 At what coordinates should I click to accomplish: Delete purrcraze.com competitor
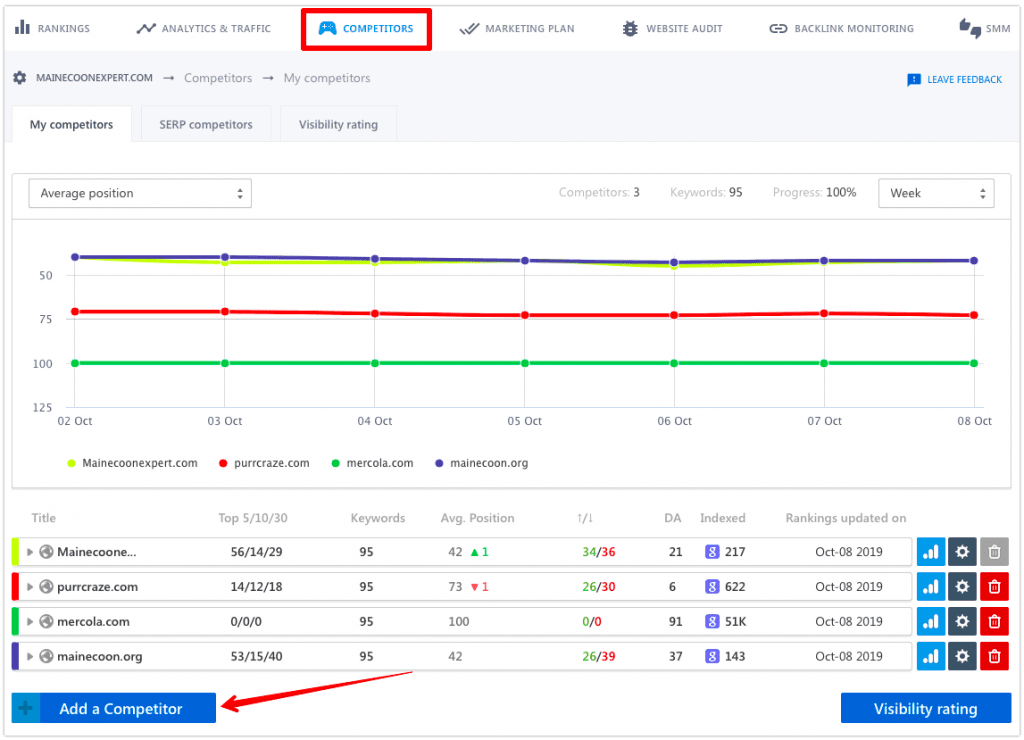994,587
